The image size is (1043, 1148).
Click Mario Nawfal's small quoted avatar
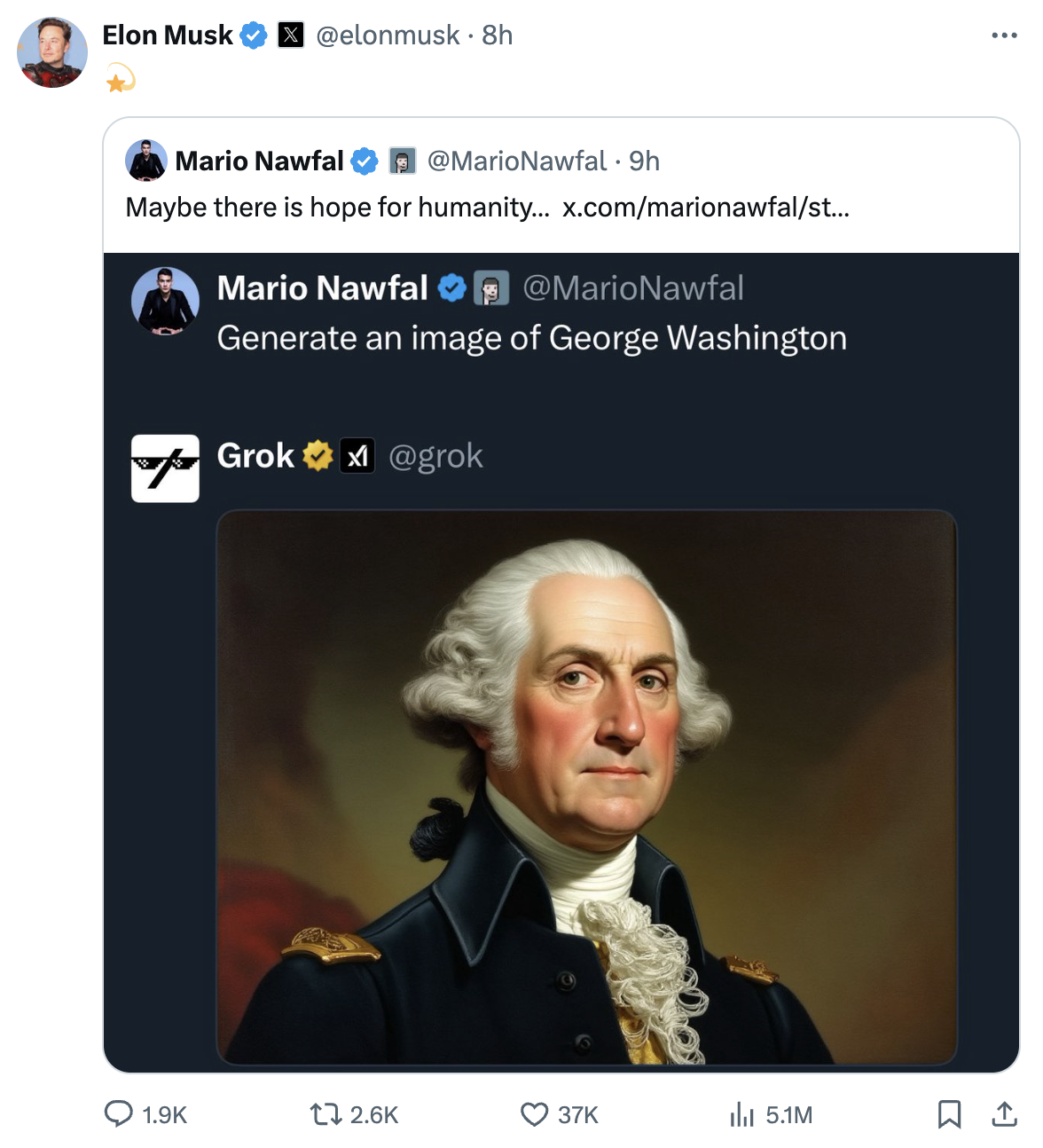click(x=146, y=161)
